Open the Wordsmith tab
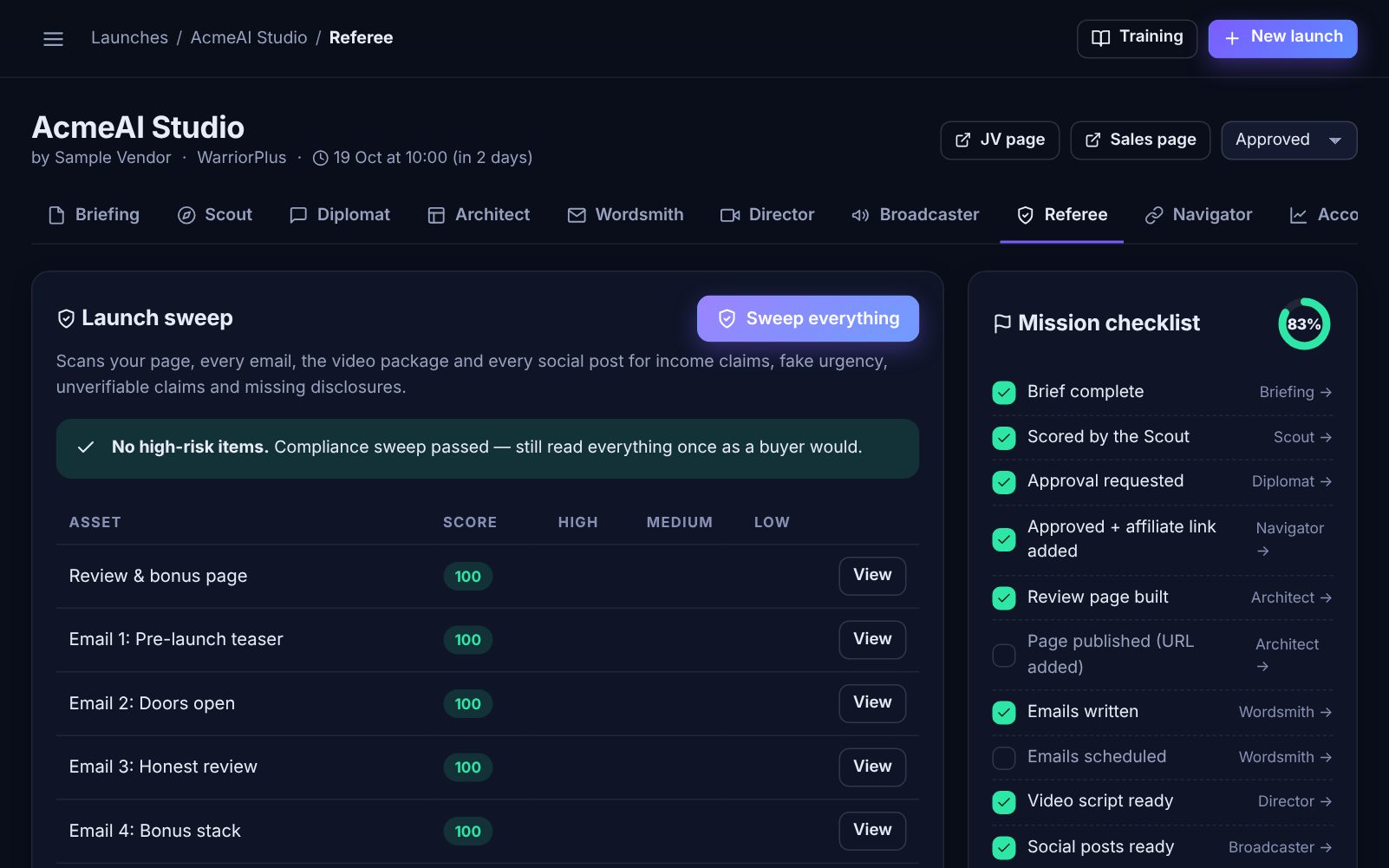 (x=625, y=215)
